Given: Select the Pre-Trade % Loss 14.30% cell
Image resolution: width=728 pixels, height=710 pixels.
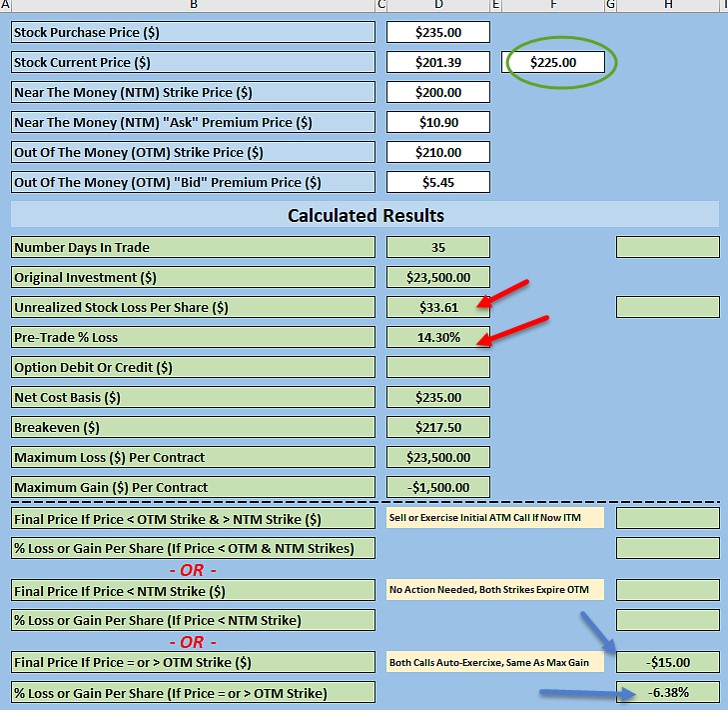Looking at the screenshot, I should (438, 337).
